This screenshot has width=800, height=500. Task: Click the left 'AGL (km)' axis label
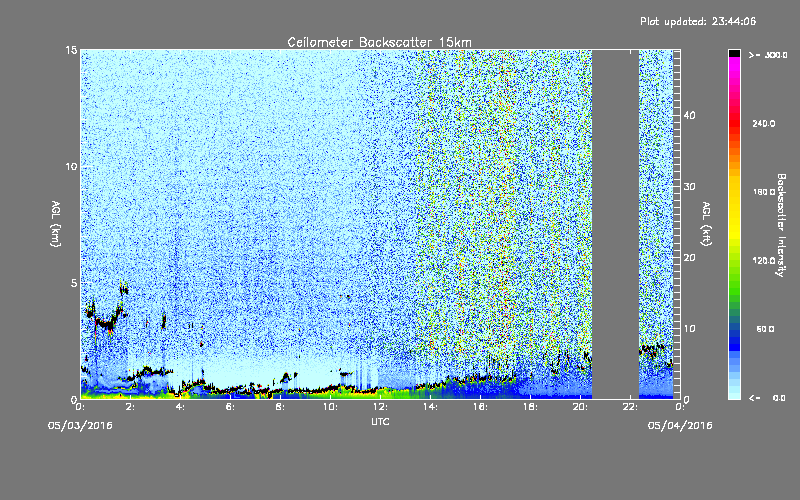coord(56,223)
